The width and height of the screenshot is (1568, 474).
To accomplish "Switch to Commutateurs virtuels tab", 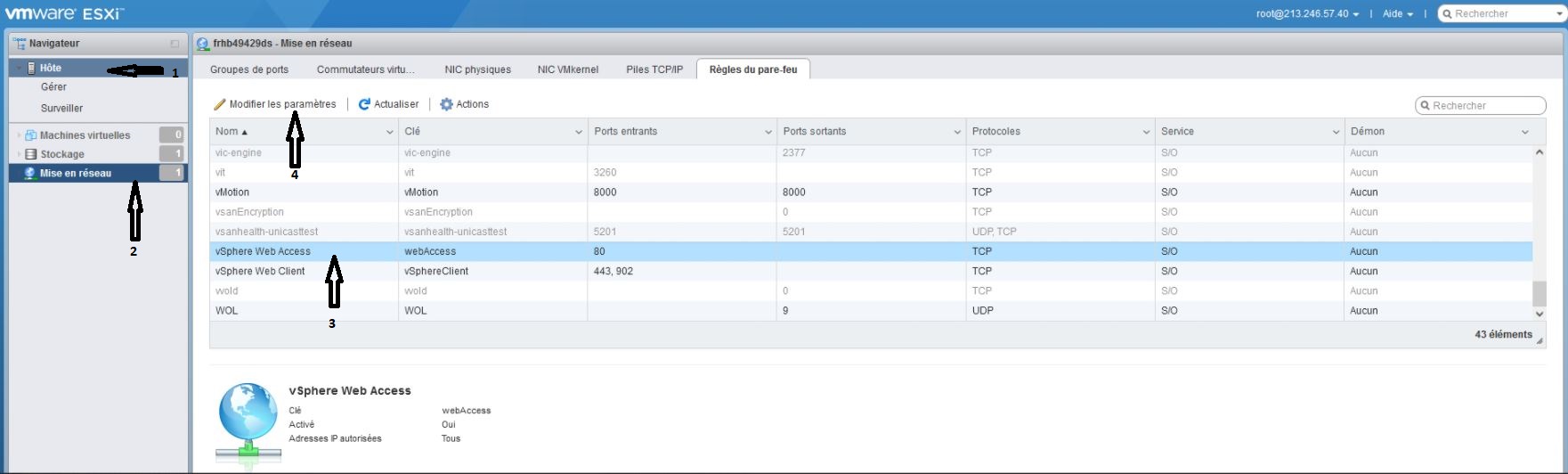I will [366, 69].
